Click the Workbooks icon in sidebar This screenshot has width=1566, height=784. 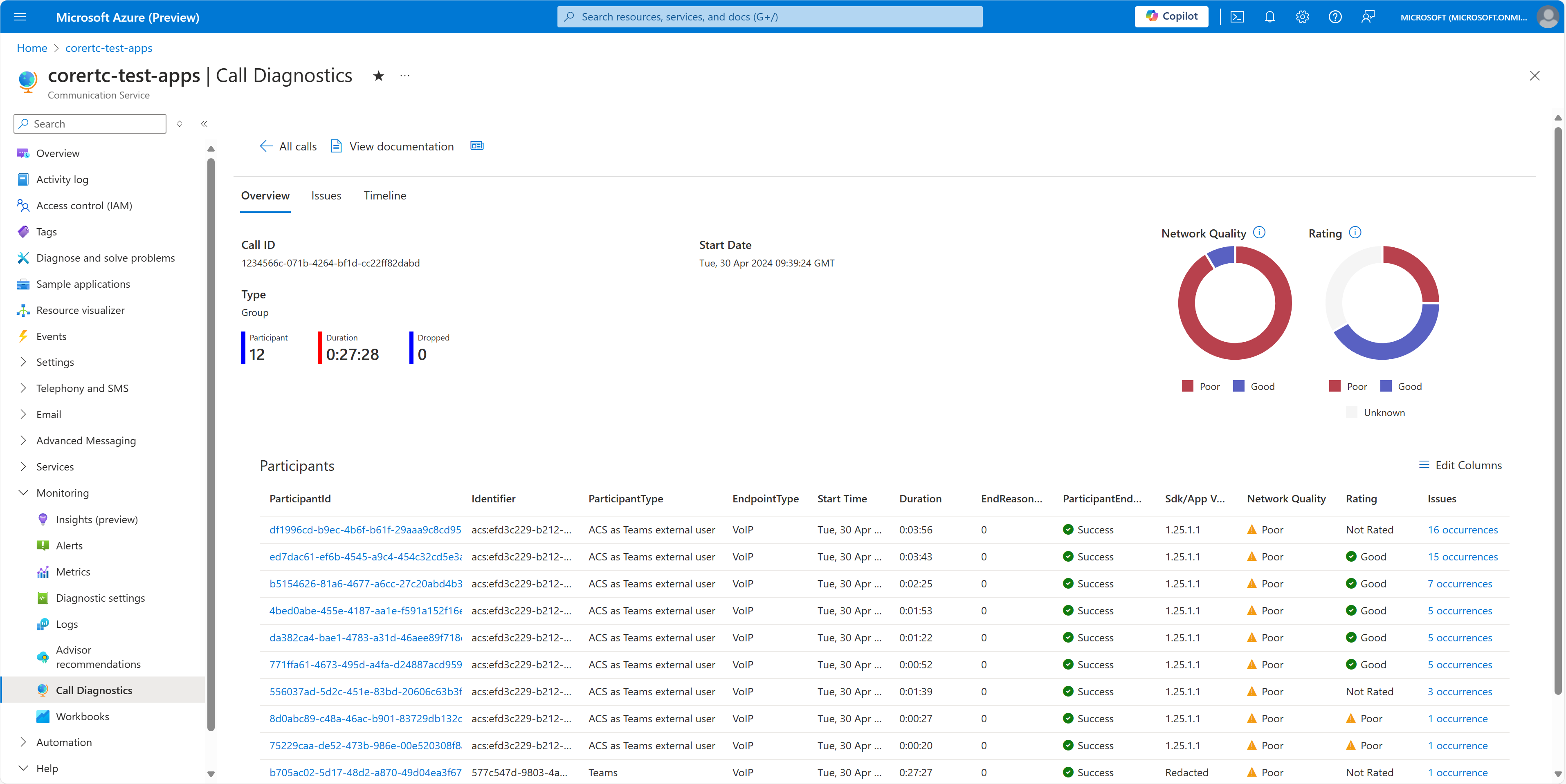tap(43, 716)
